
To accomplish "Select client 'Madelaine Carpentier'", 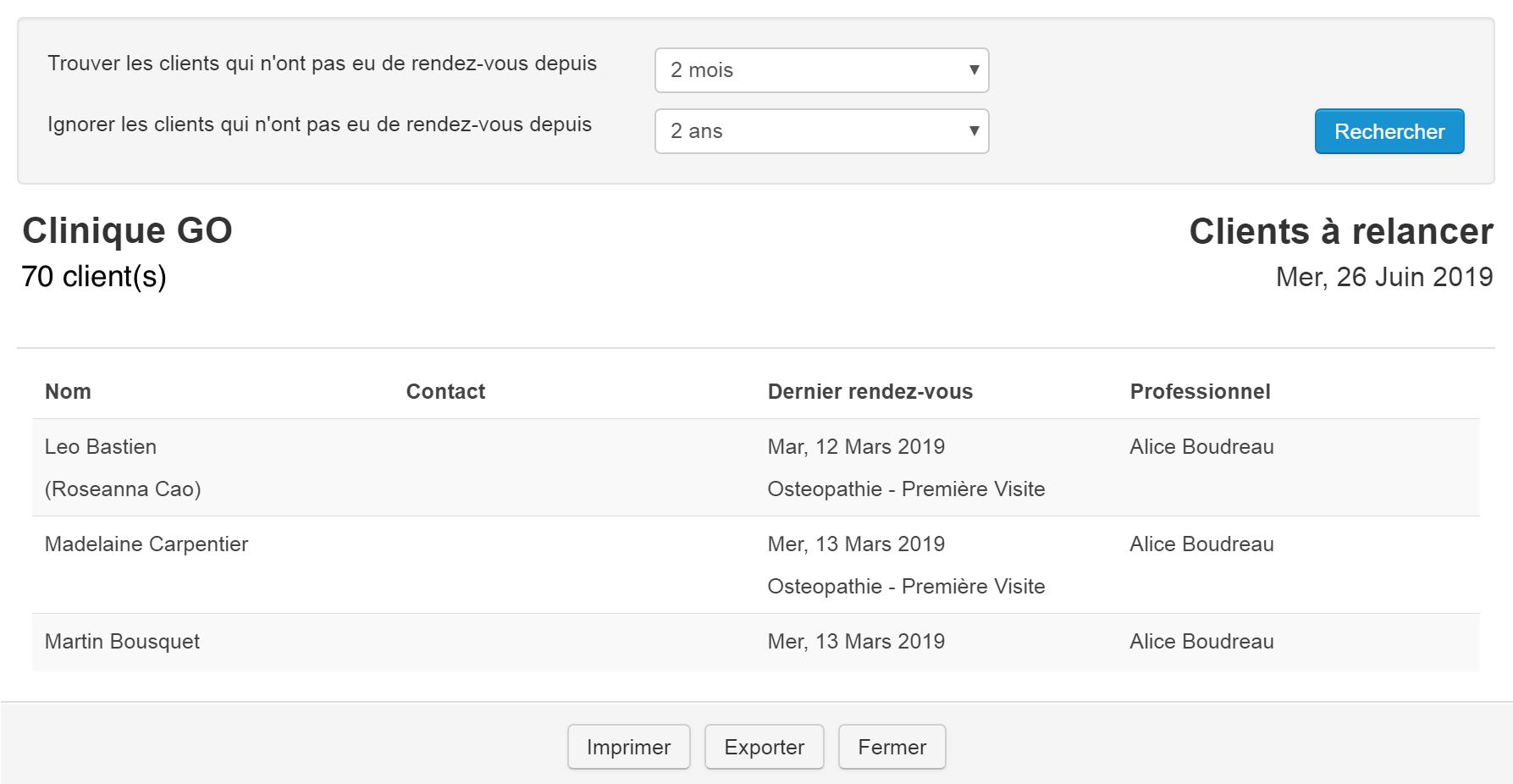I will click(146, 544).
